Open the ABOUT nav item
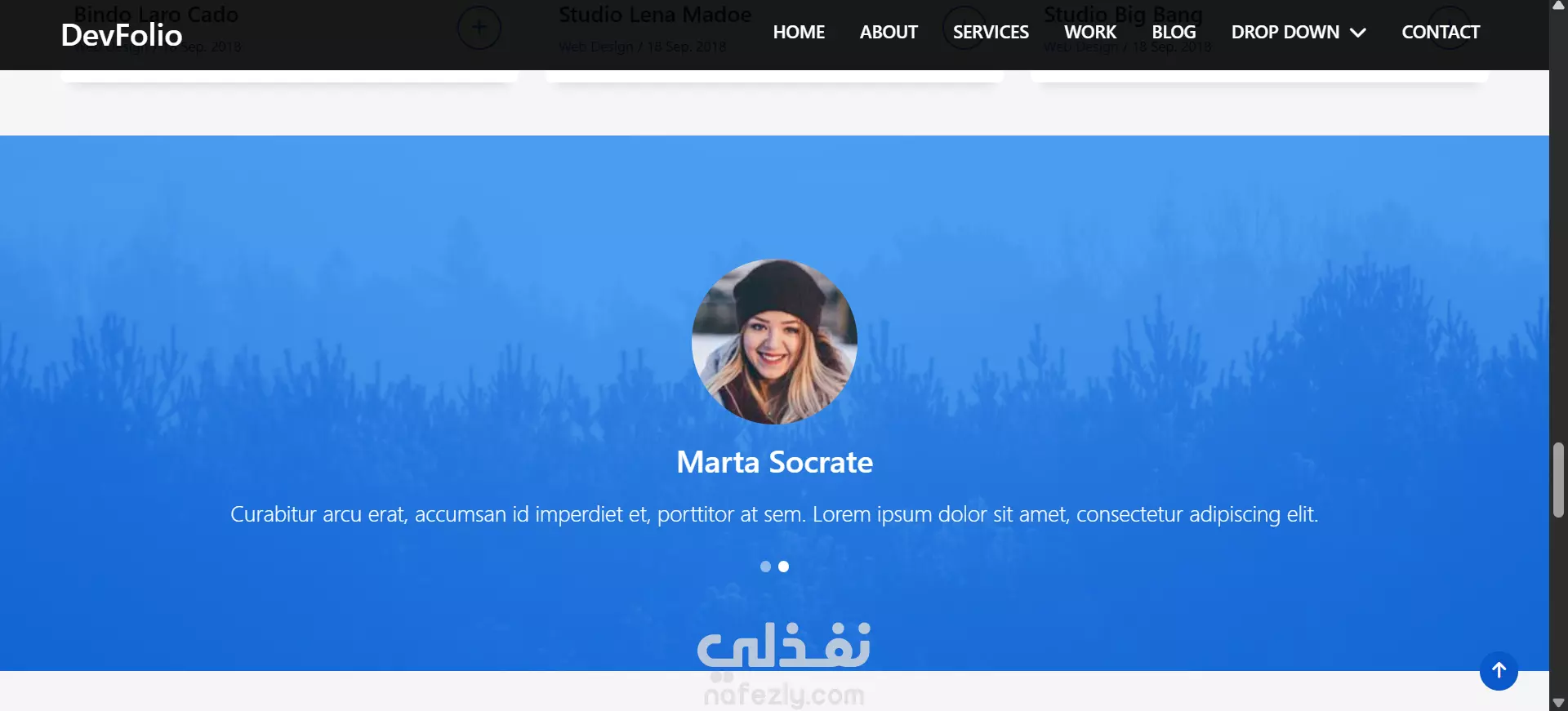The width and height of the screenshot is (1568, 711). [889, 32]
